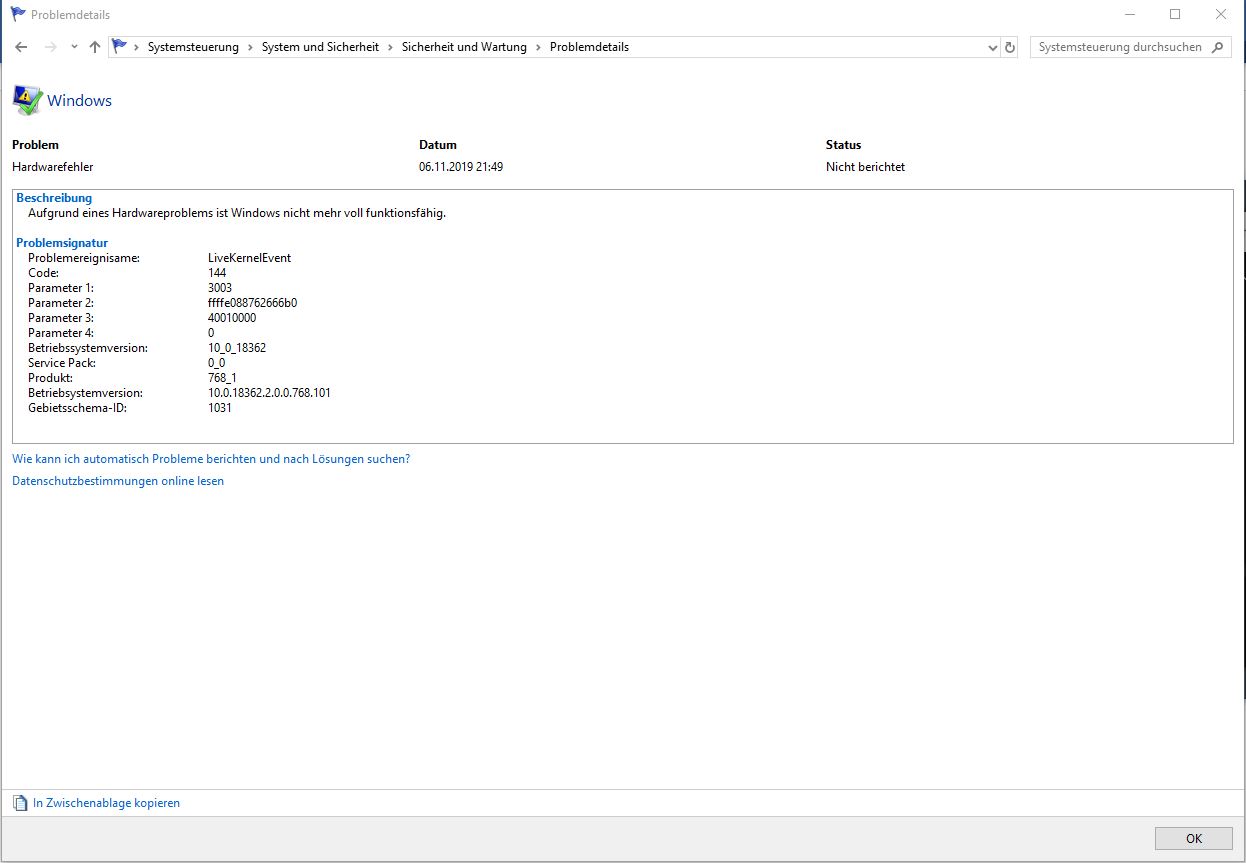This screenshot has width=1246, height=863.
Task: Expand chevron before Systemsteuerung breadcrumb
Action: [x=136, y=47]
